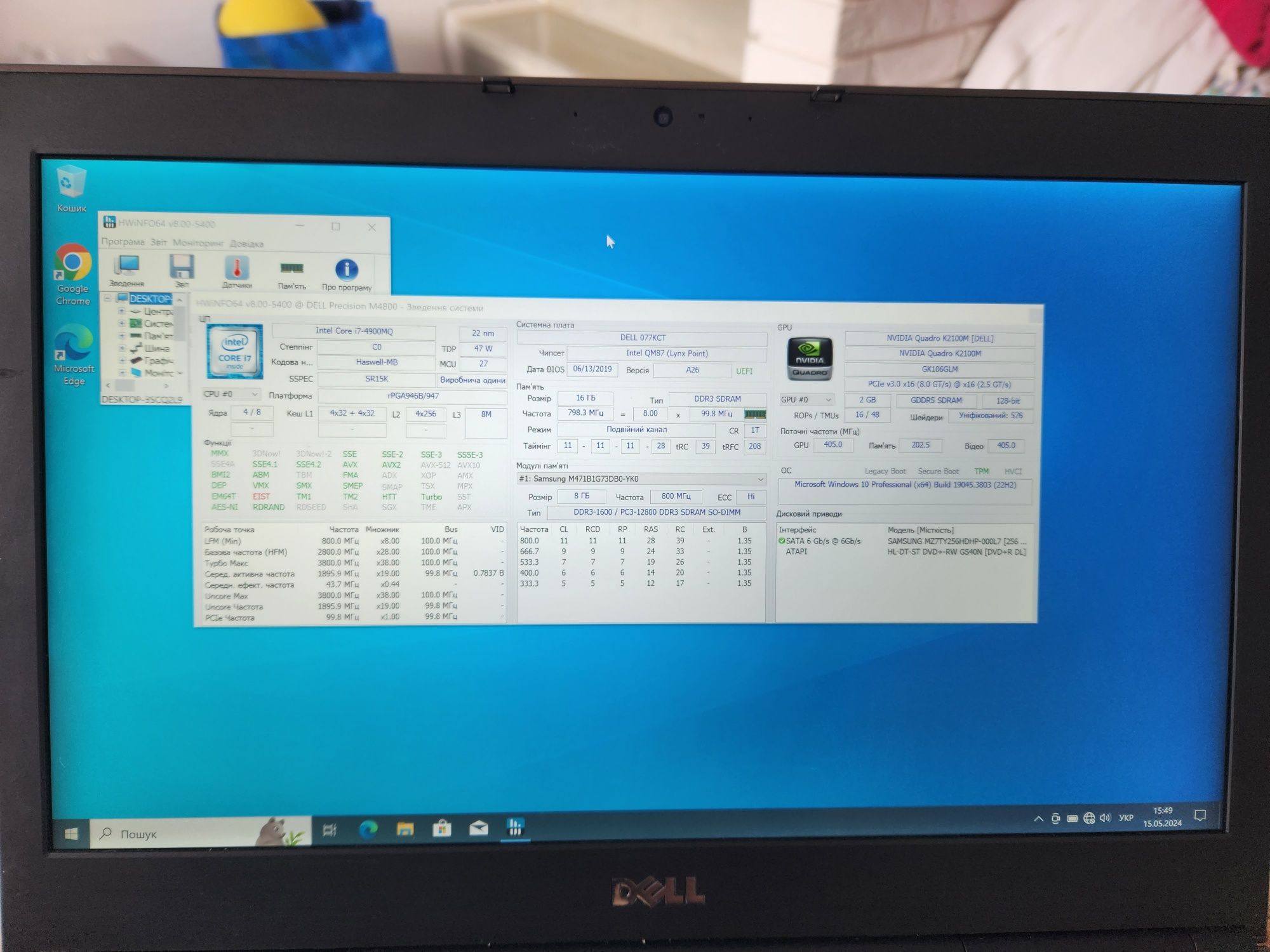Click the NVIDIA Quadro logo image
Image resolution: width=1270 pixels, height=952 pixels.
click(809, 359)
